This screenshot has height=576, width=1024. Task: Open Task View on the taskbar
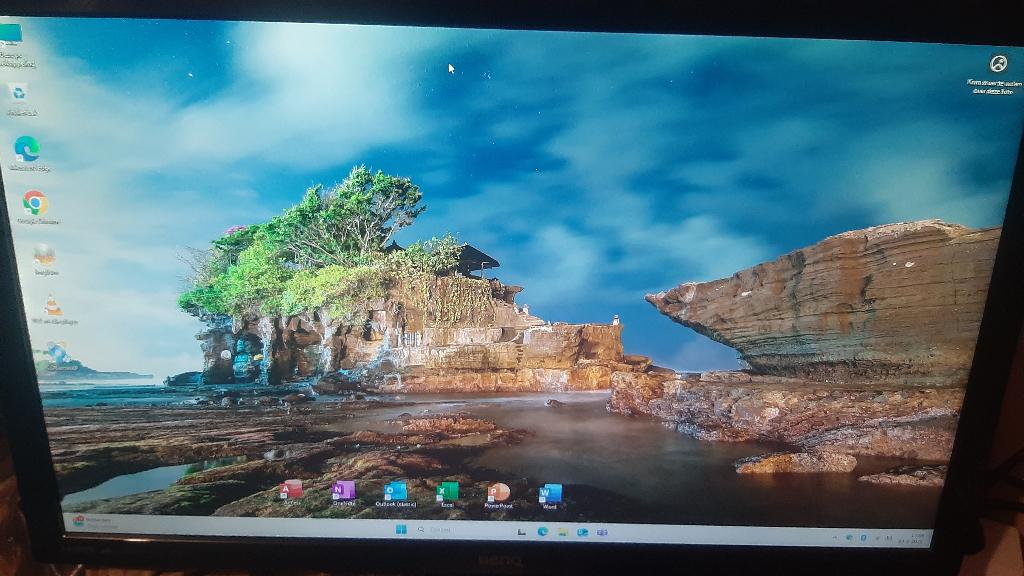tap(521, 532)
